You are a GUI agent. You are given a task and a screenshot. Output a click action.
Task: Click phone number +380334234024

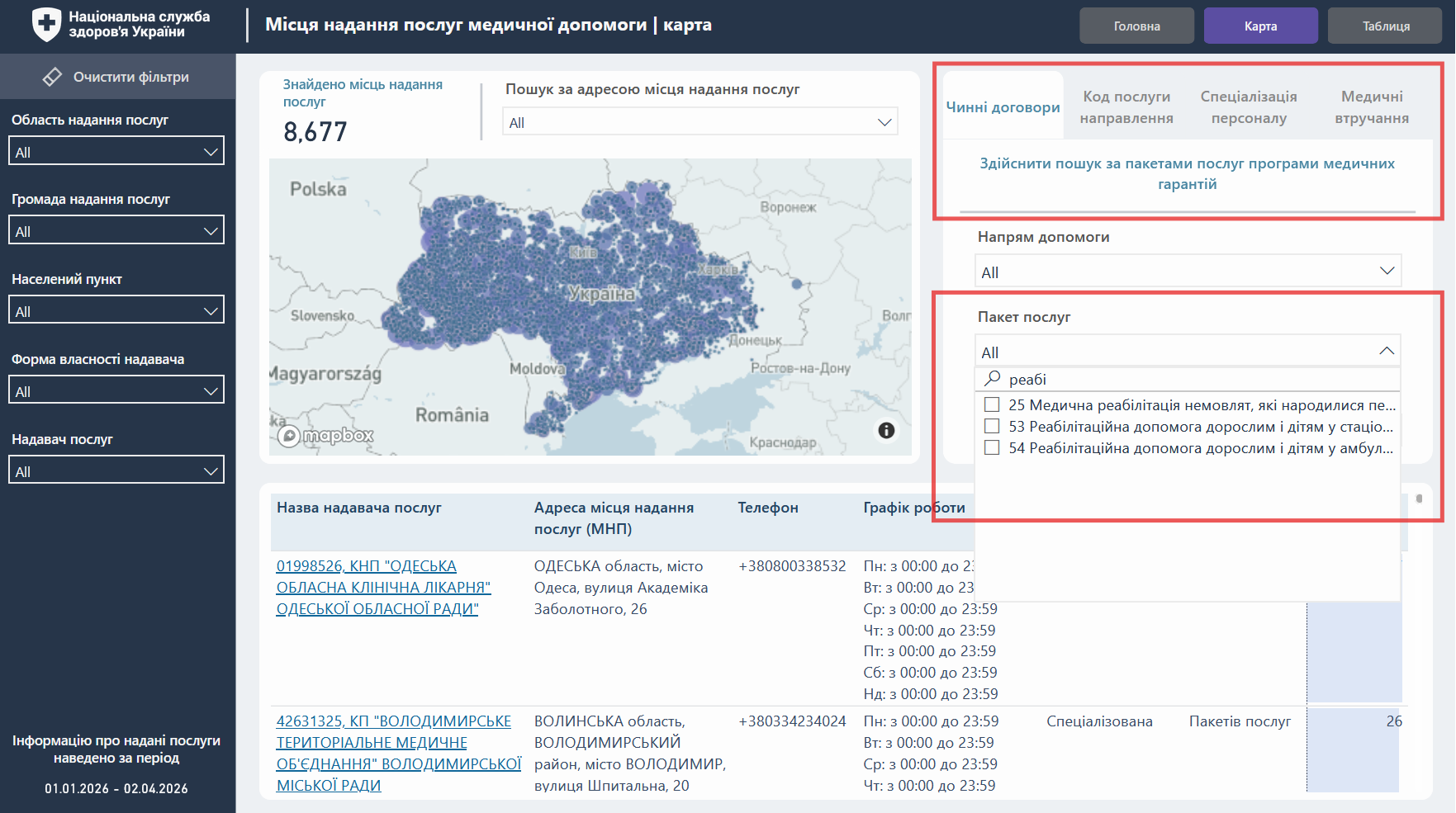tap(792, 721)
